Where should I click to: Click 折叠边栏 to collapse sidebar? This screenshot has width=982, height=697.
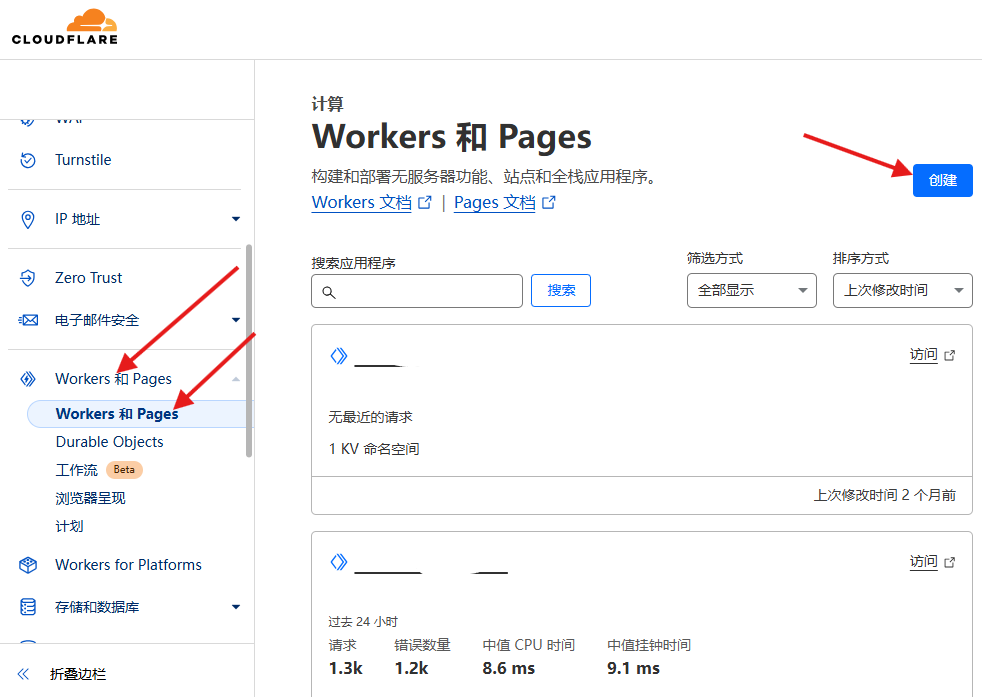[78, 674]
